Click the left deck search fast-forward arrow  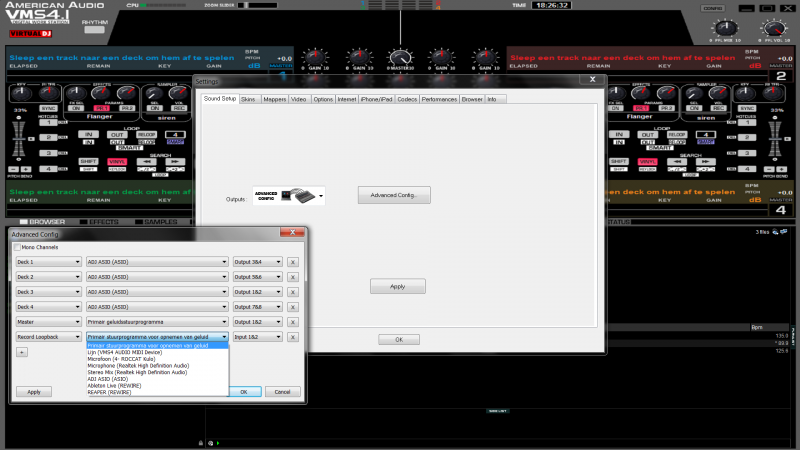175,162
